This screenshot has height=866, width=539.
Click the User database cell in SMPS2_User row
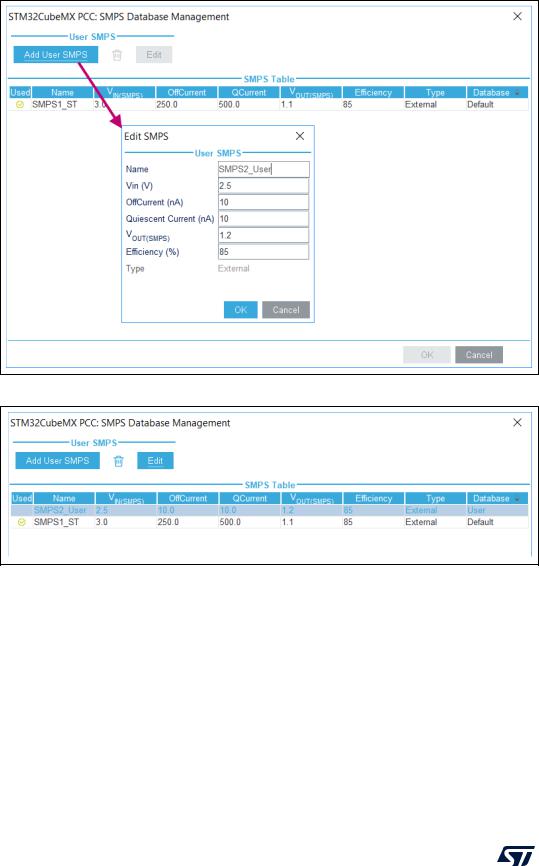pos(476,510)
